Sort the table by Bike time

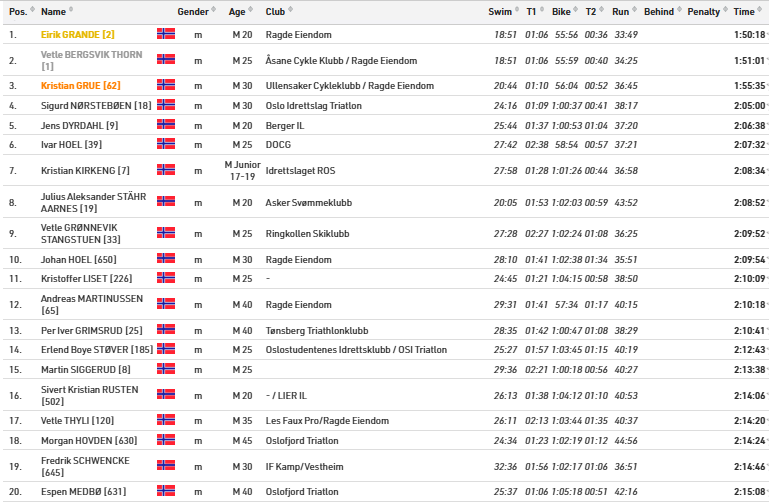coord(561,12)
